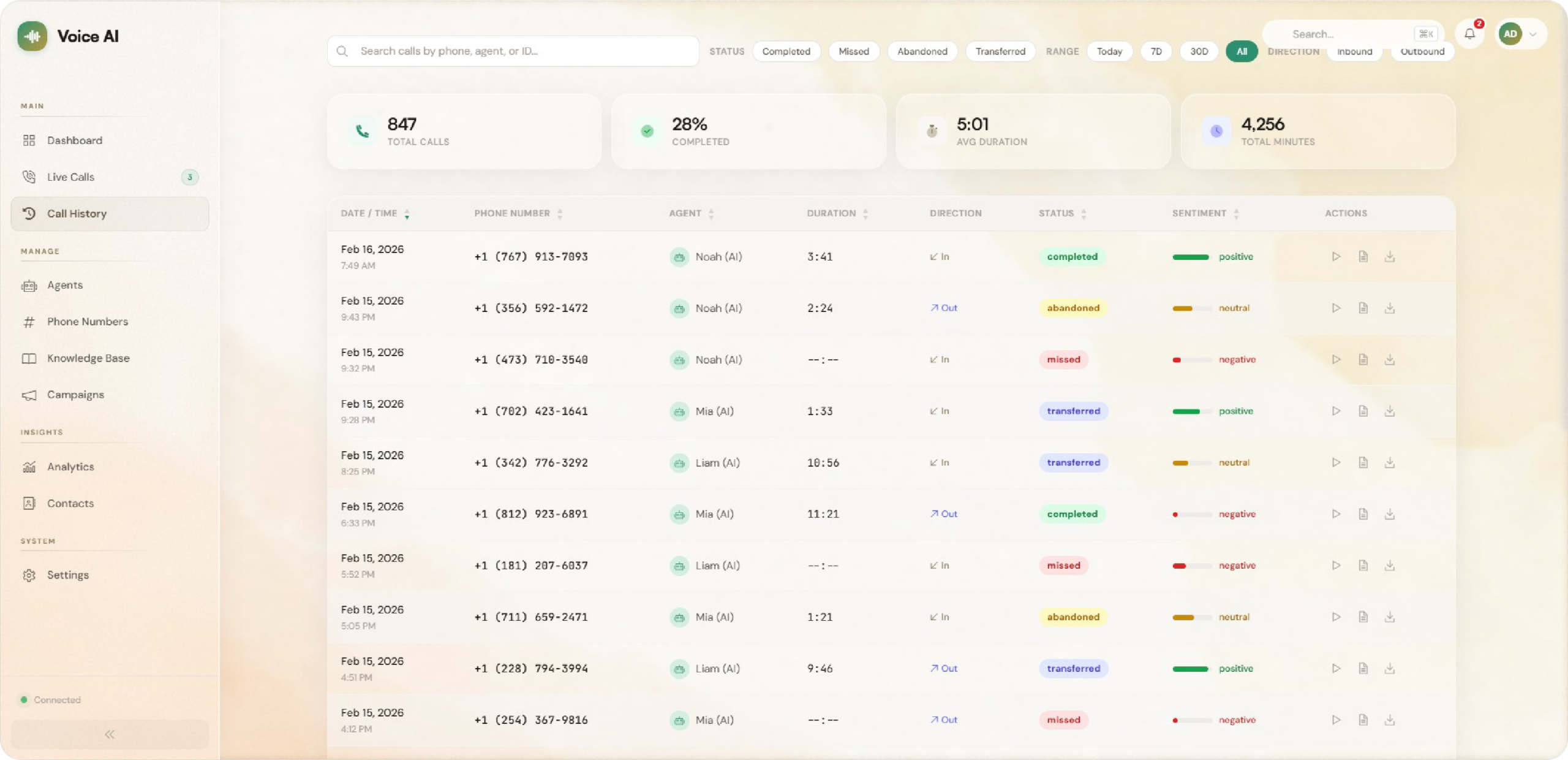The width and height of the screenshot is (1568, 760).
Task: Toggle the Completed status filter
Action: pyautogui.click(x=786, y=51)
